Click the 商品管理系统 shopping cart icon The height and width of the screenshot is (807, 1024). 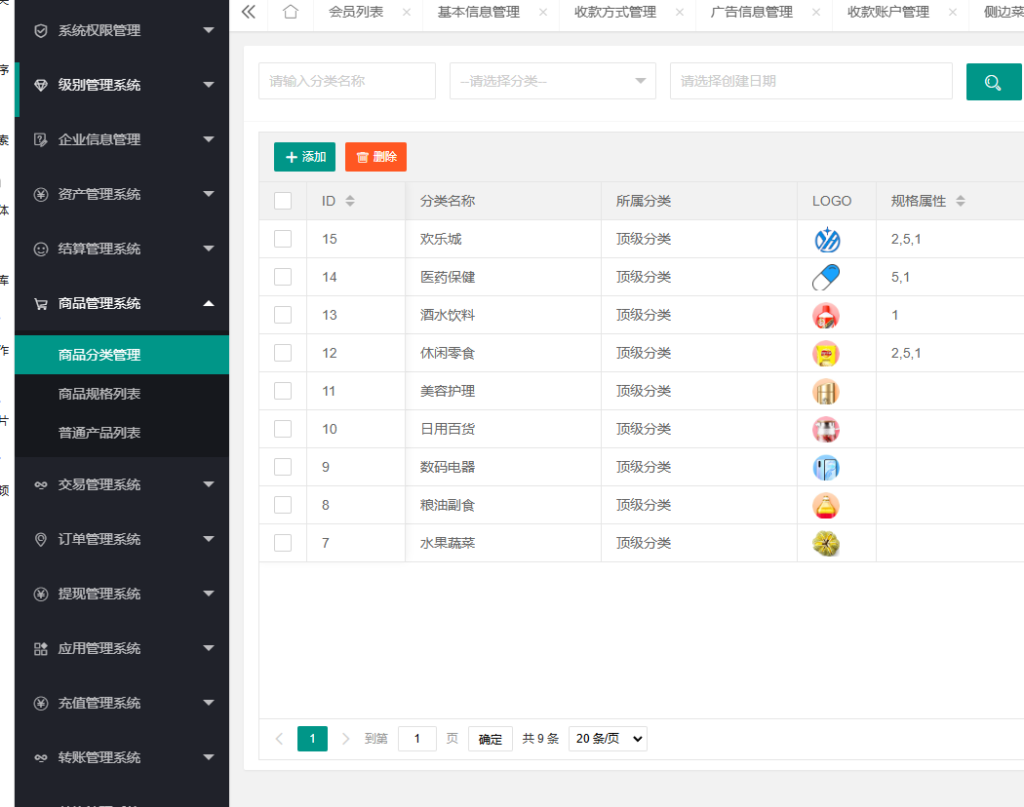[x=41, y=303]
